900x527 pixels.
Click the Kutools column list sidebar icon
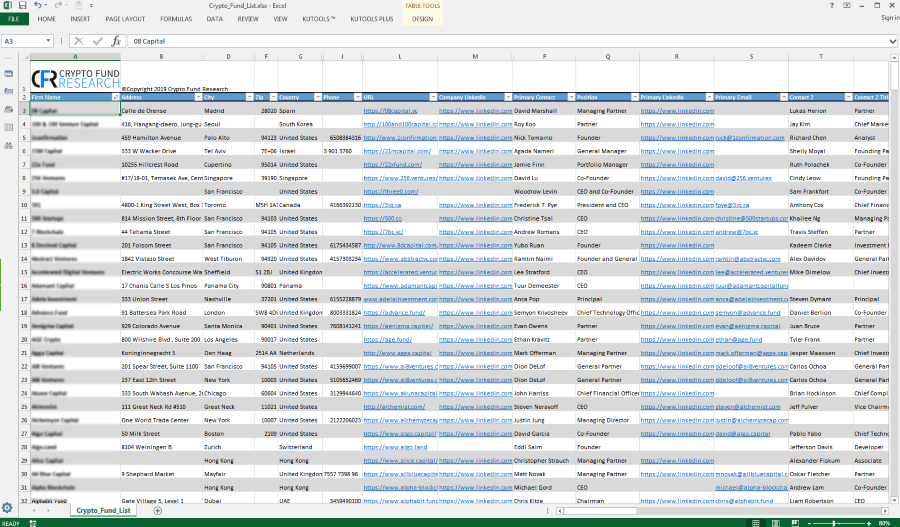(x=8, y=127)
